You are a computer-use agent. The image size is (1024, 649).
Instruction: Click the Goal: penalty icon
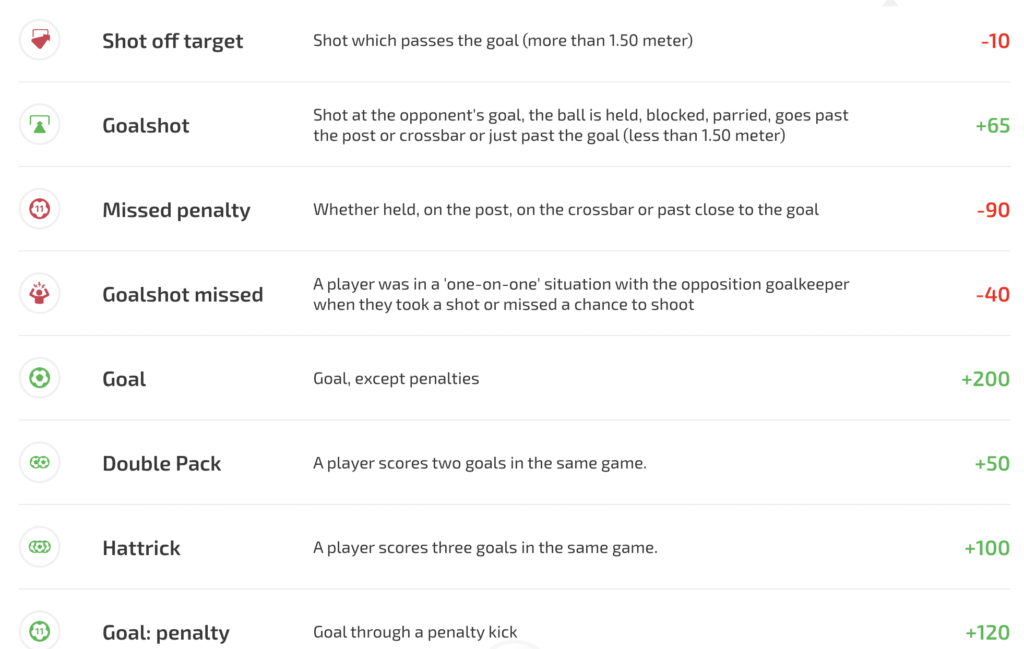pos(40,632)
